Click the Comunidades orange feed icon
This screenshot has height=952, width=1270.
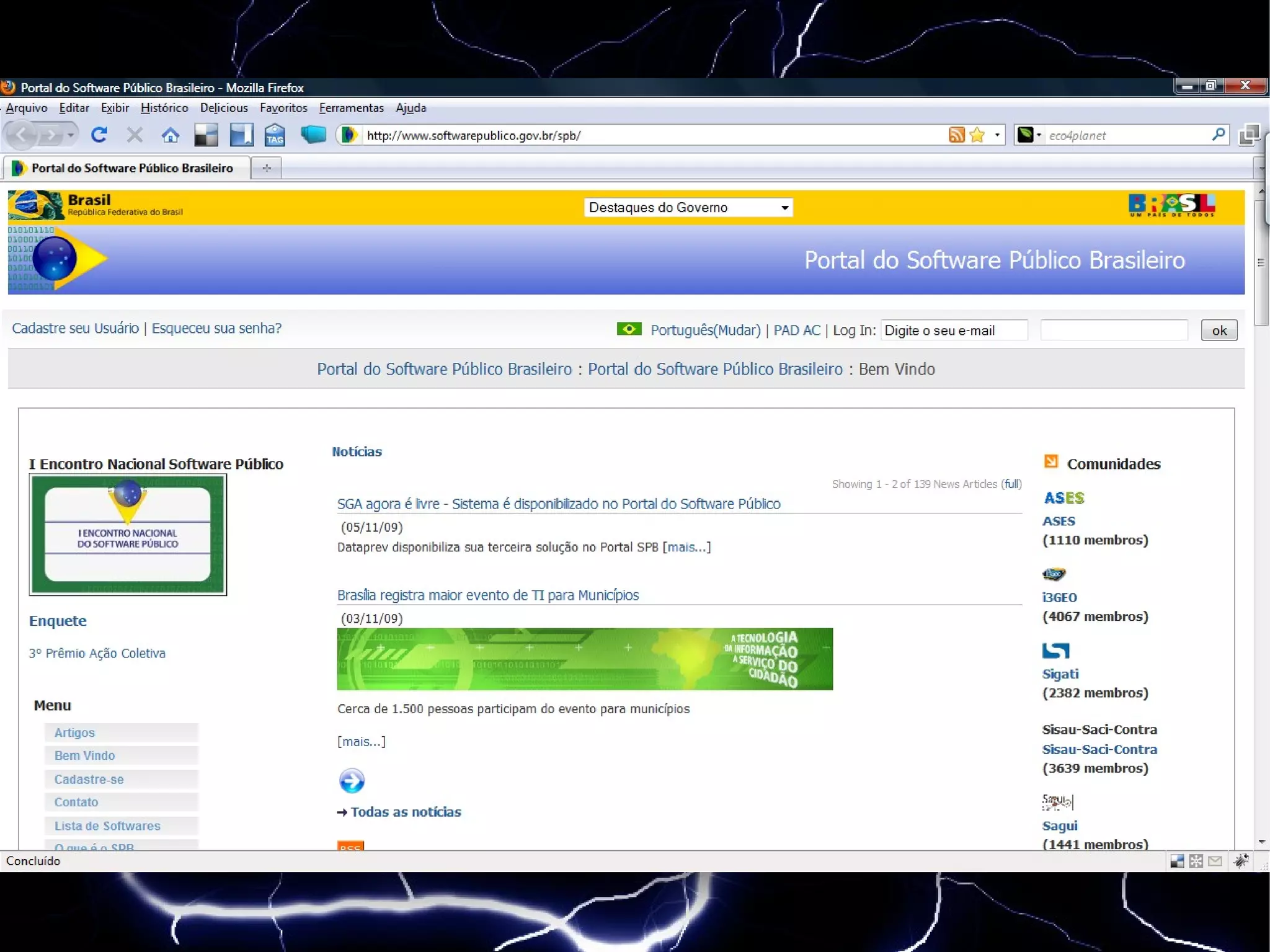click(x=1050, y=461)
